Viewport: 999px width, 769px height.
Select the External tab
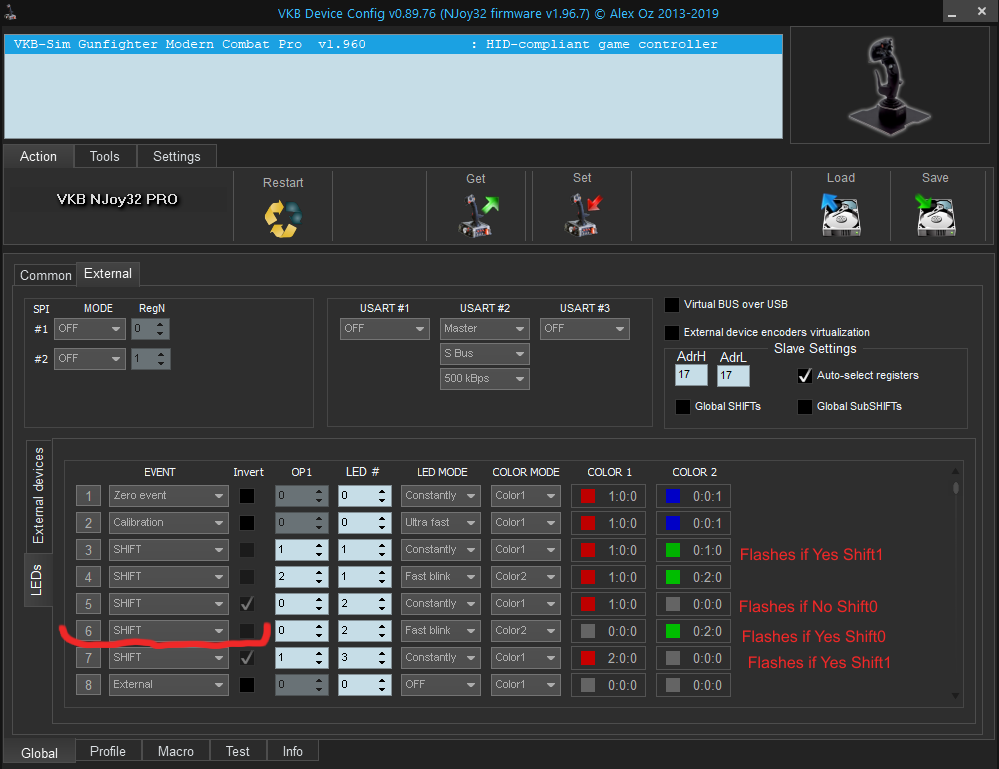click(108, 273)
